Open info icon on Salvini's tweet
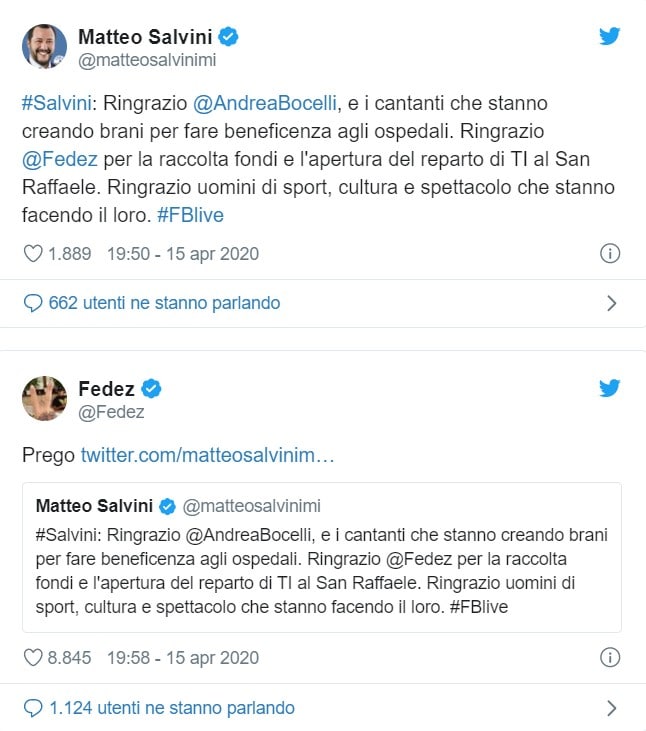Image resolution: width=646 pixels, height=731 pixels. 610,254
